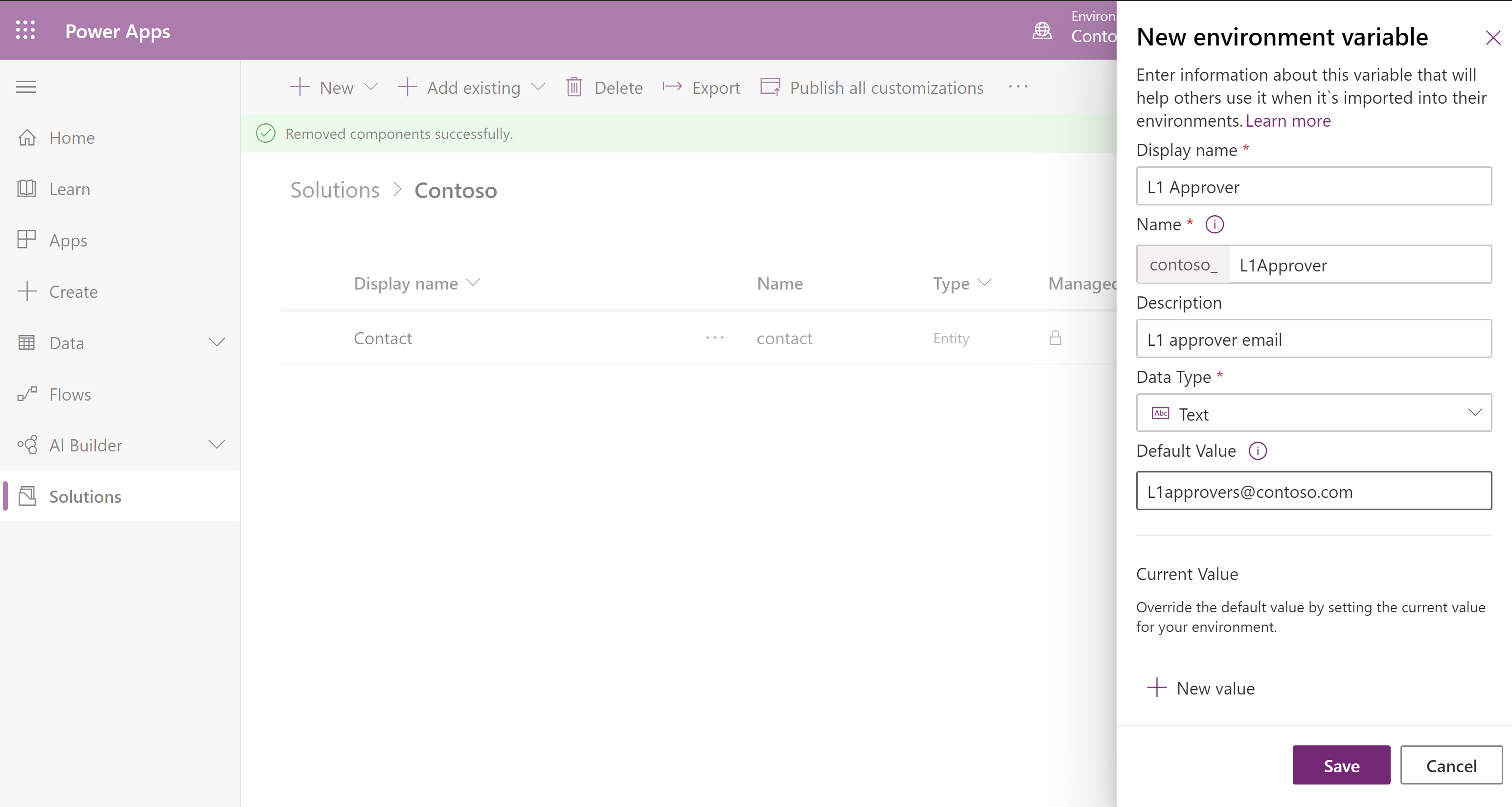
Task: Click the Default Value input field
Action: [1314, 491]
